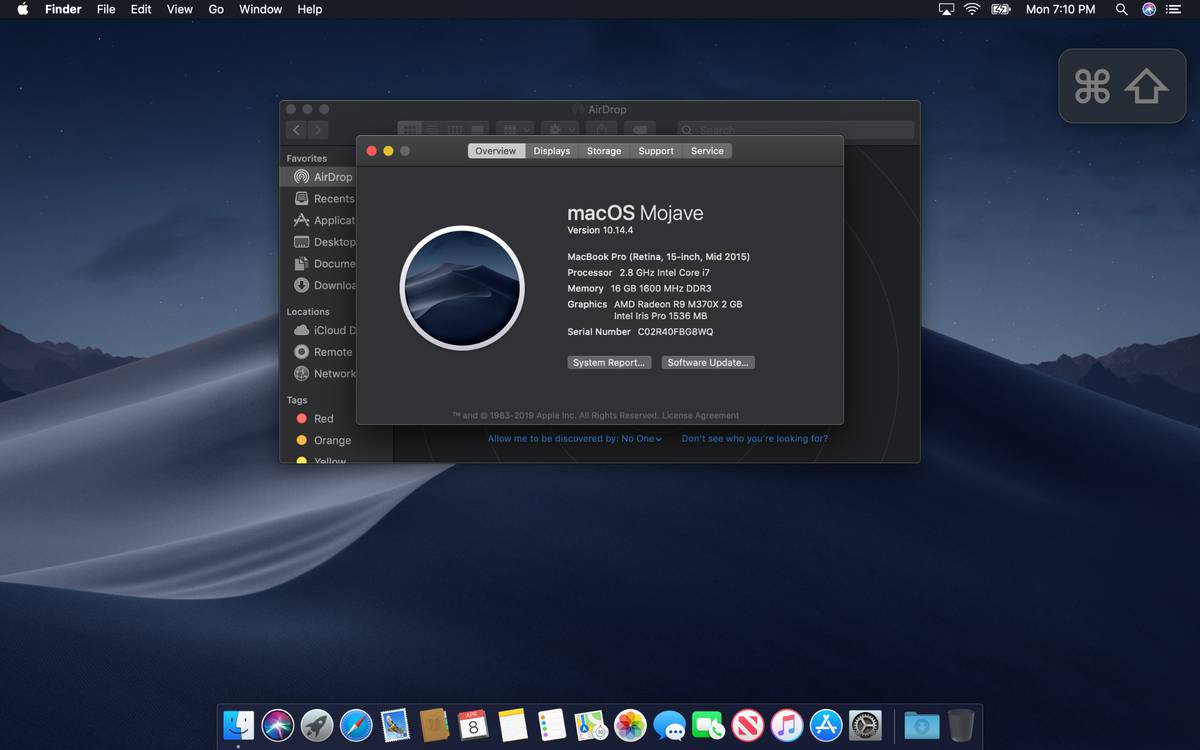
Task: Select Recents in Finder sidebar
Action: (x=333, y=199)
